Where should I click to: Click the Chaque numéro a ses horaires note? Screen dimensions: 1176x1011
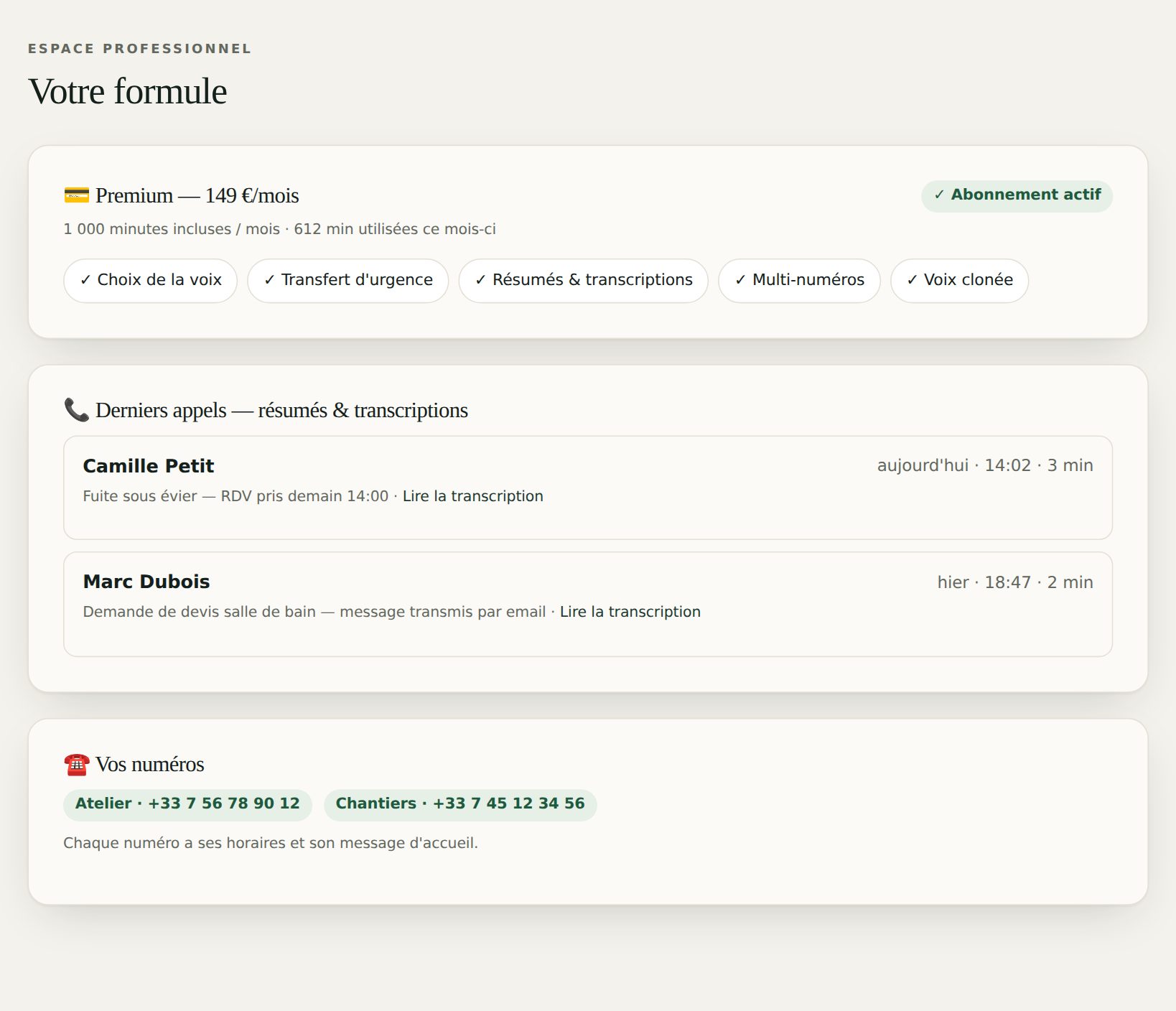tap(271, 843)
